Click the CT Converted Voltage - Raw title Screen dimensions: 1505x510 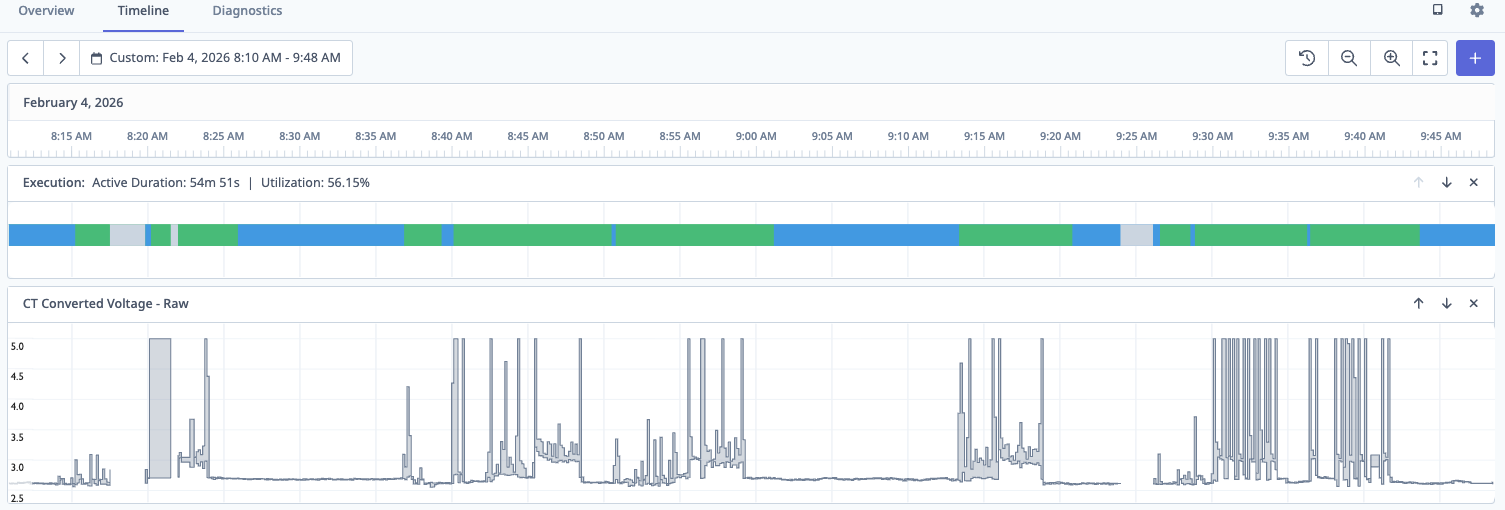pos(106,303)
